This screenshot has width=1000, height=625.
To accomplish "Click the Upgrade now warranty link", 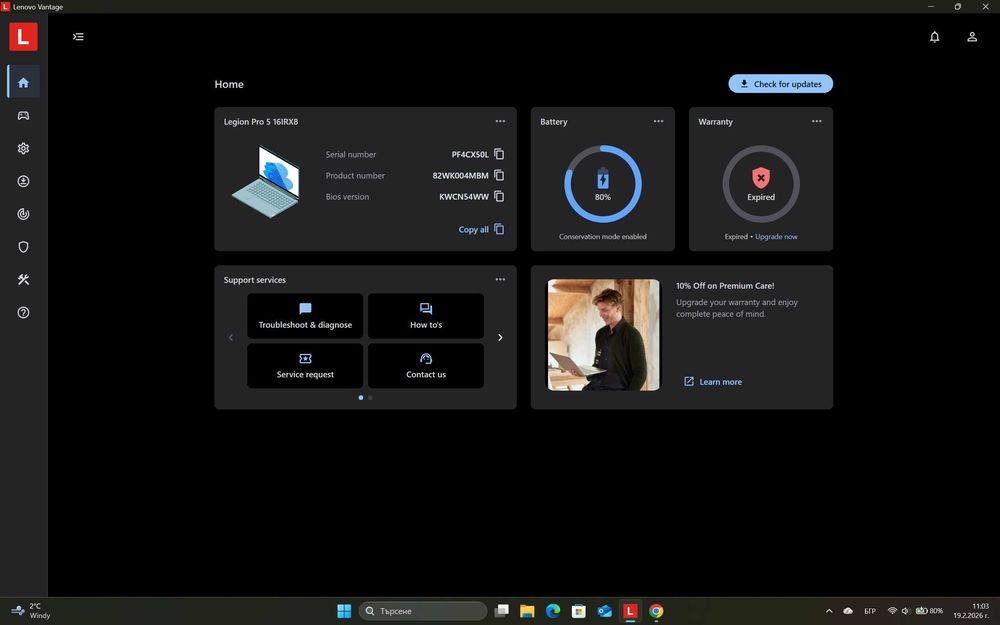I will tap(776, 237).
